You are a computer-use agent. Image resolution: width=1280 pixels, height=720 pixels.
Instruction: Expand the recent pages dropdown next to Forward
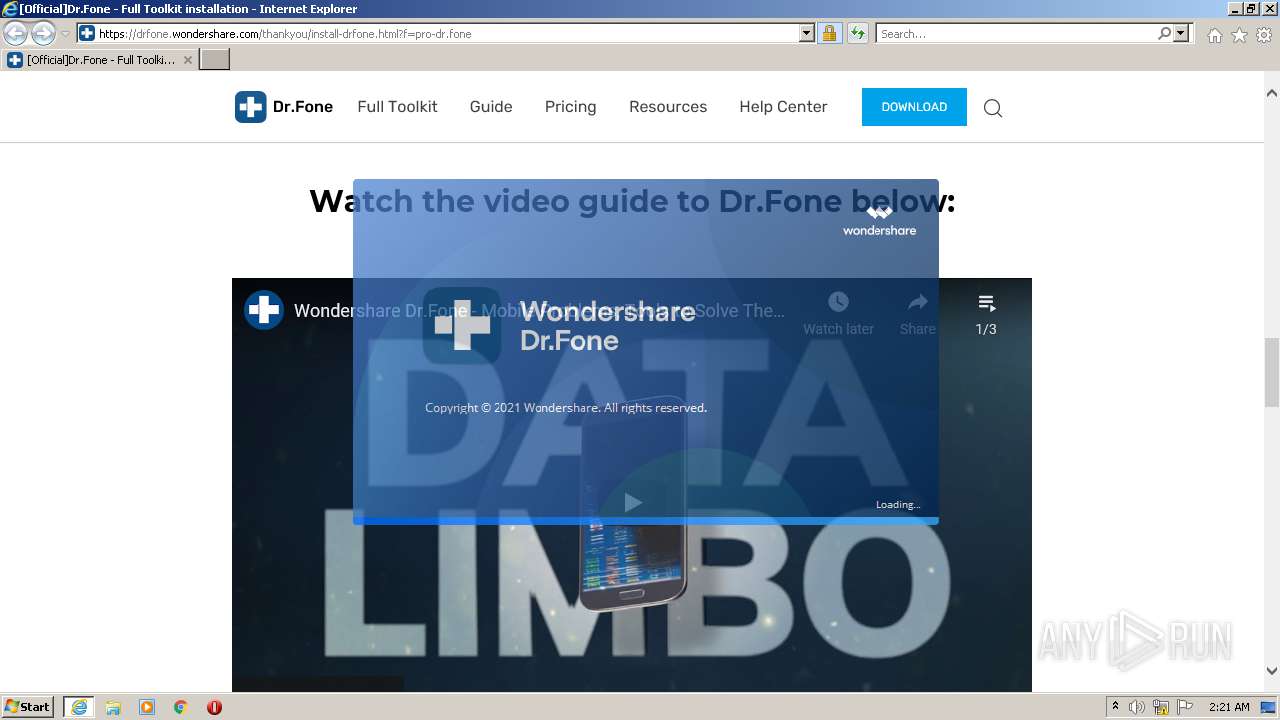pos(65,33)
